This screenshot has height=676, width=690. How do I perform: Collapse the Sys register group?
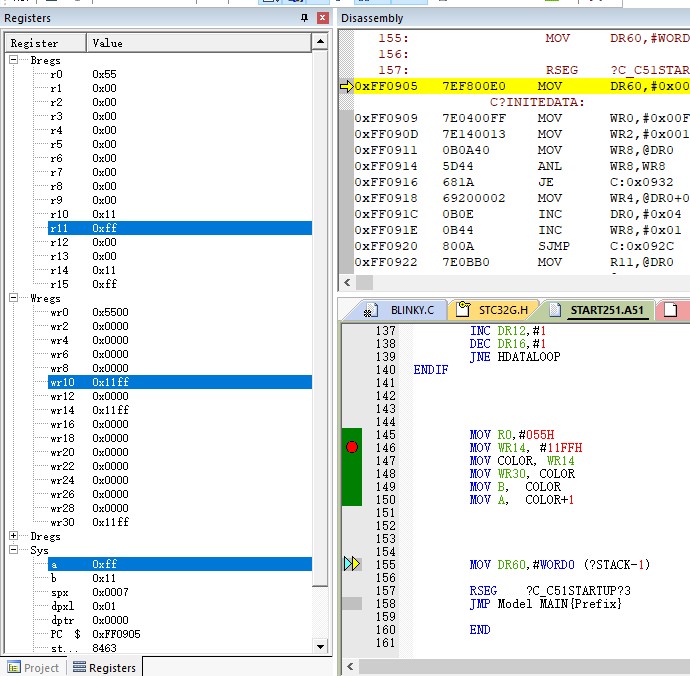click(x=14, y=550)
